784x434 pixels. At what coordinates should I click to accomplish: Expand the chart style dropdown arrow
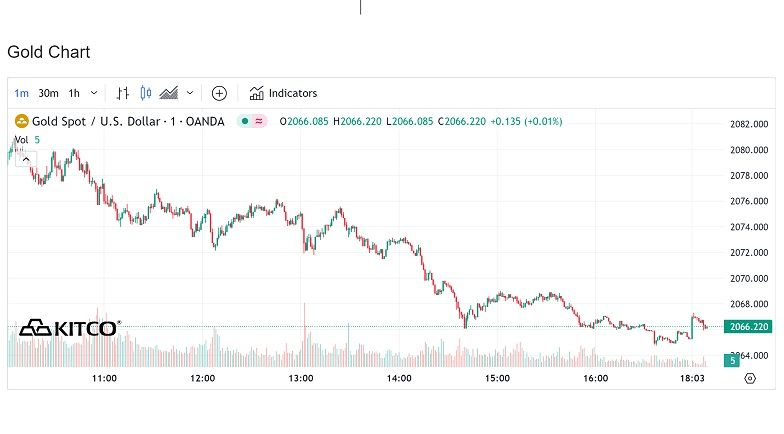coord(190,93)
